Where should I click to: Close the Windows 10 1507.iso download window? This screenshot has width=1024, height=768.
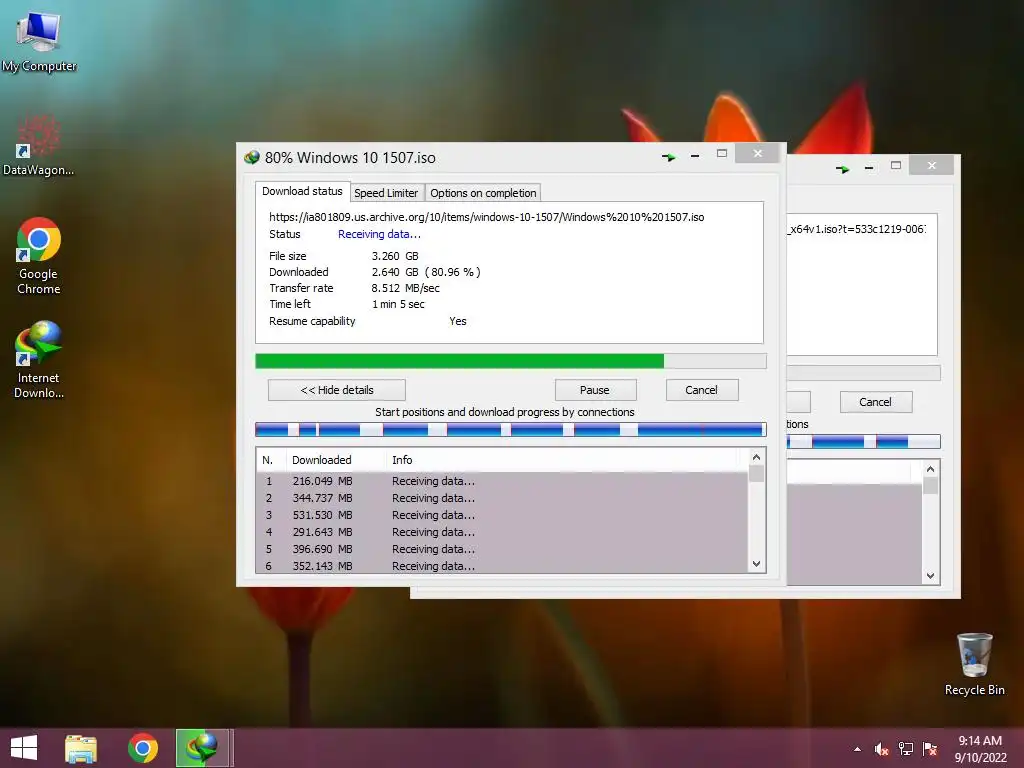coord(758,153)
